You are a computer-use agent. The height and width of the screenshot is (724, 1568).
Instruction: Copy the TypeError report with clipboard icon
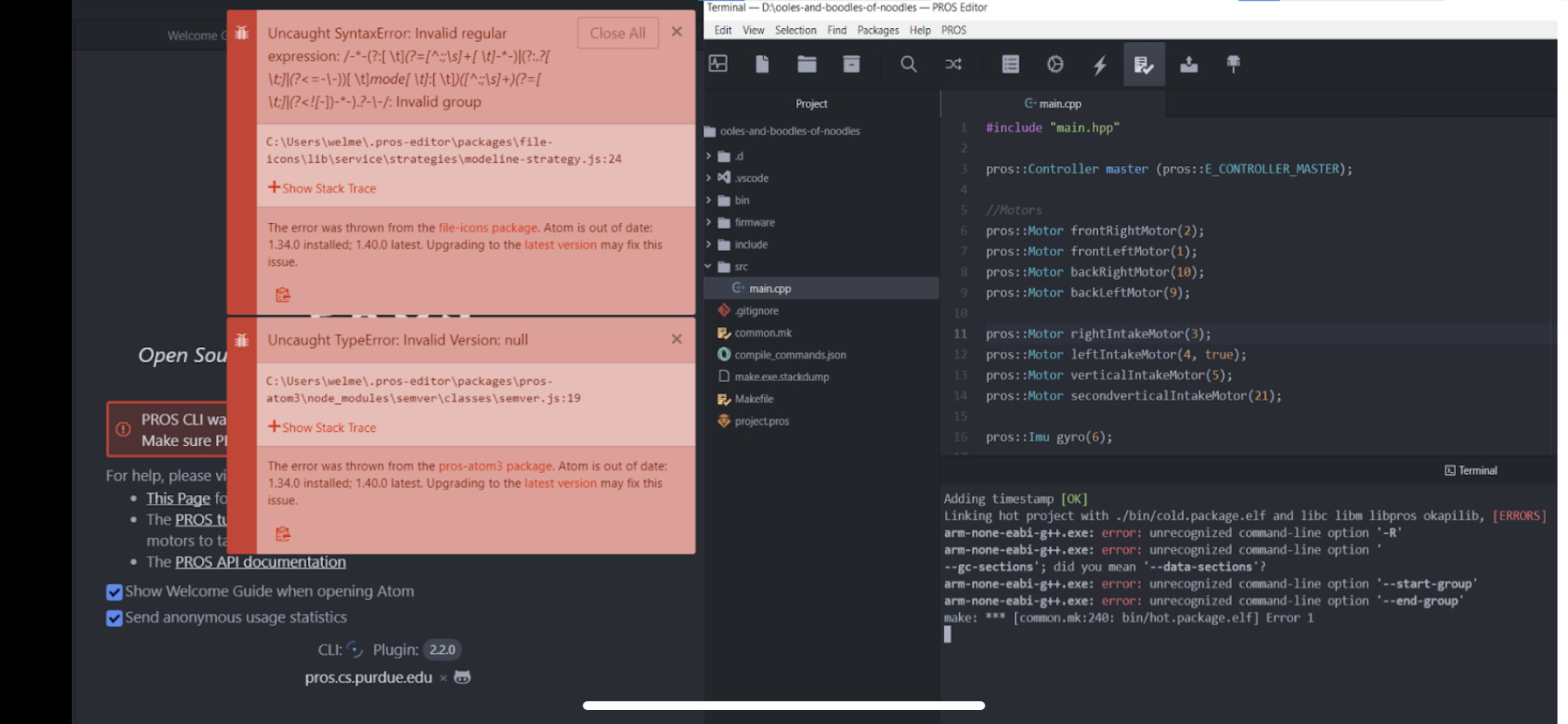(x=283, y=533)
